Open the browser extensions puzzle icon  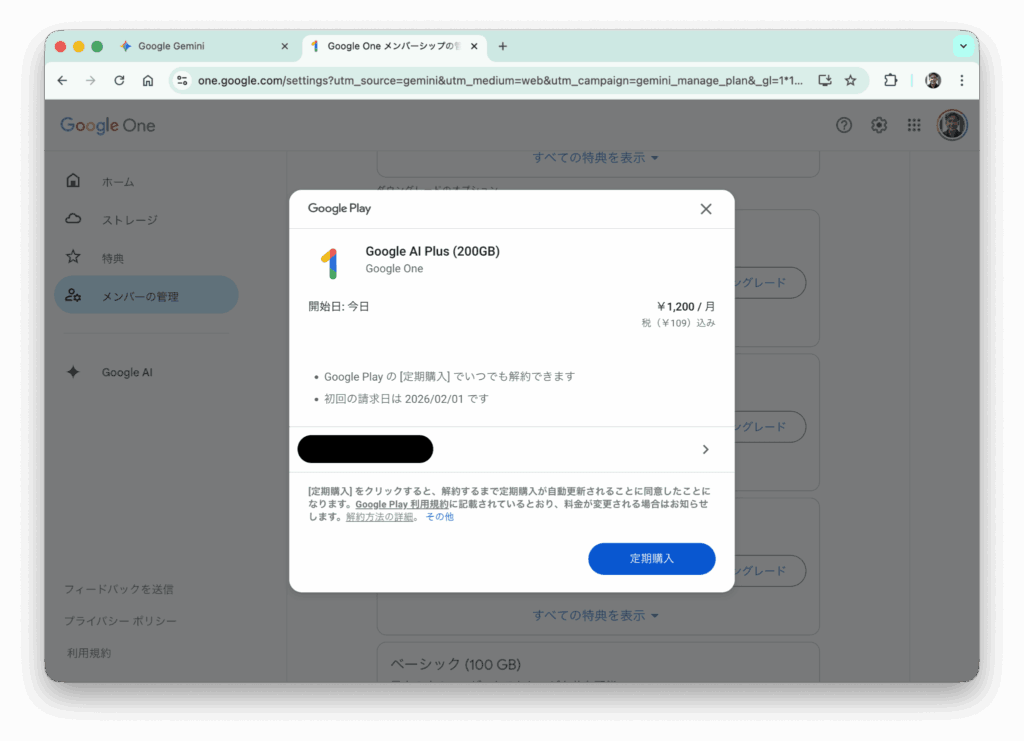[890, 80]
